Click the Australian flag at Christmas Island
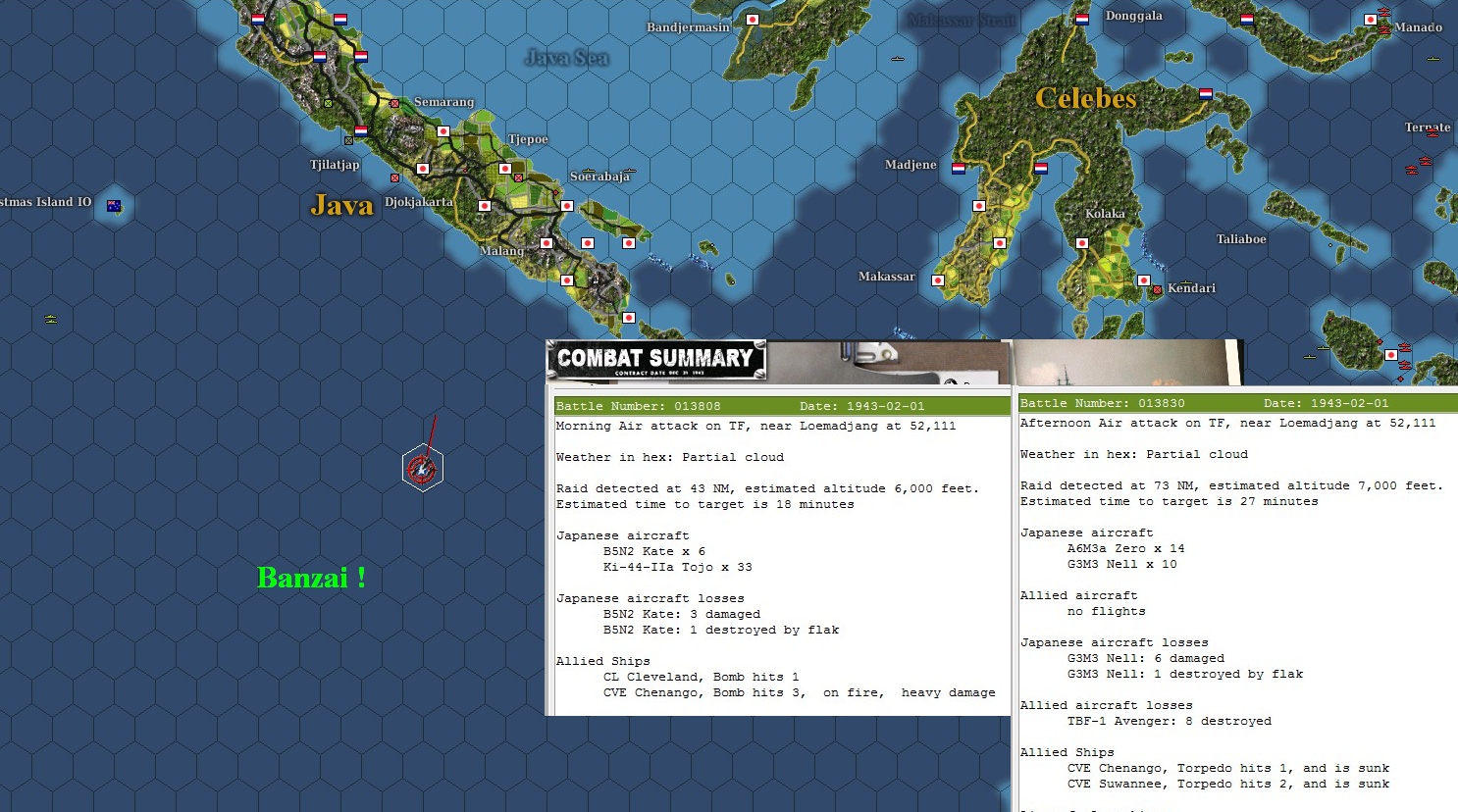The width and height of the screenshot is (1458, 812). click(x=114, y=206)
